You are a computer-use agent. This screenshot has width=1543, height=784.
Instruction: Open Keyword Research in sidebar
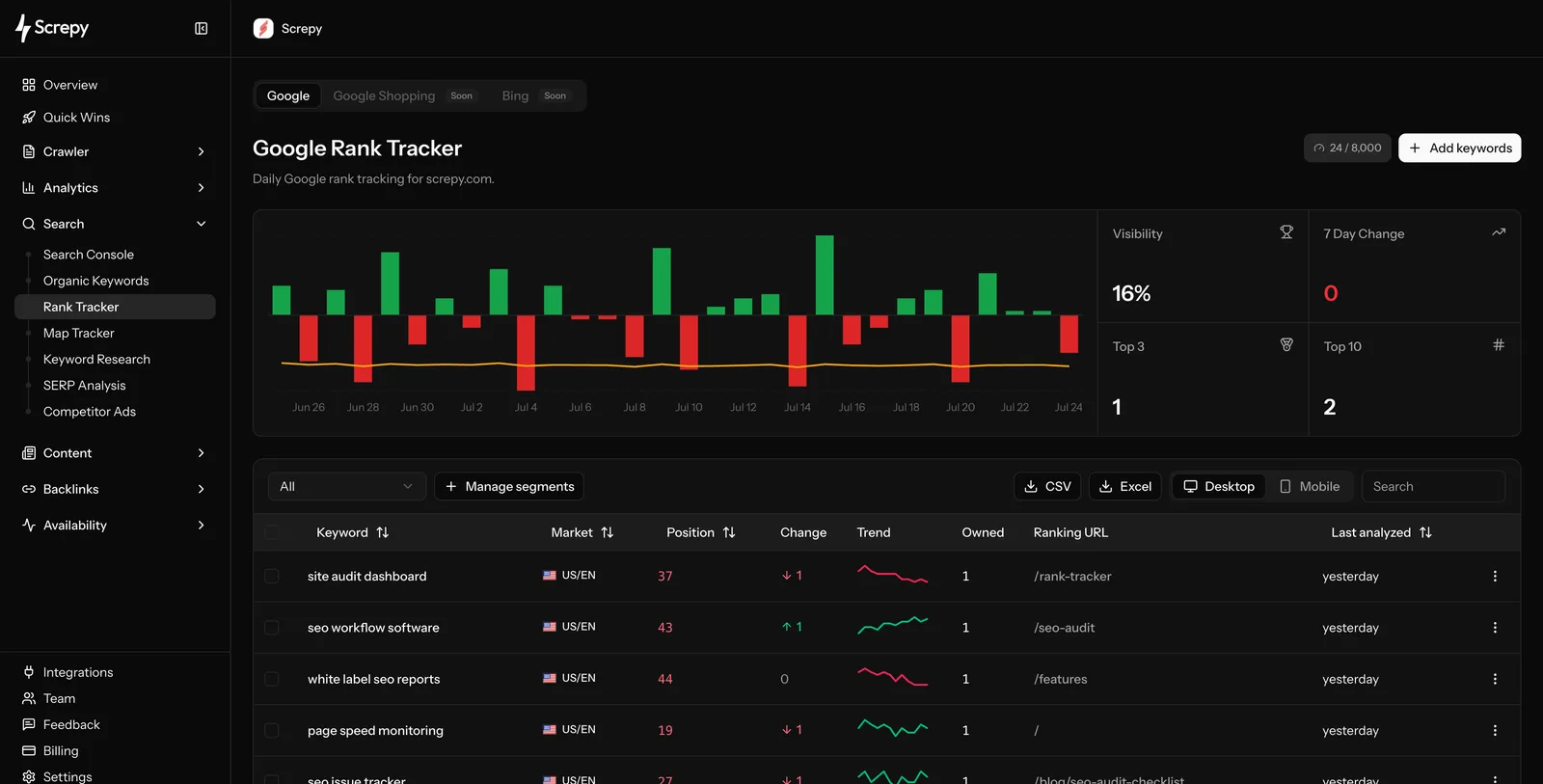(x=96, y=359)
